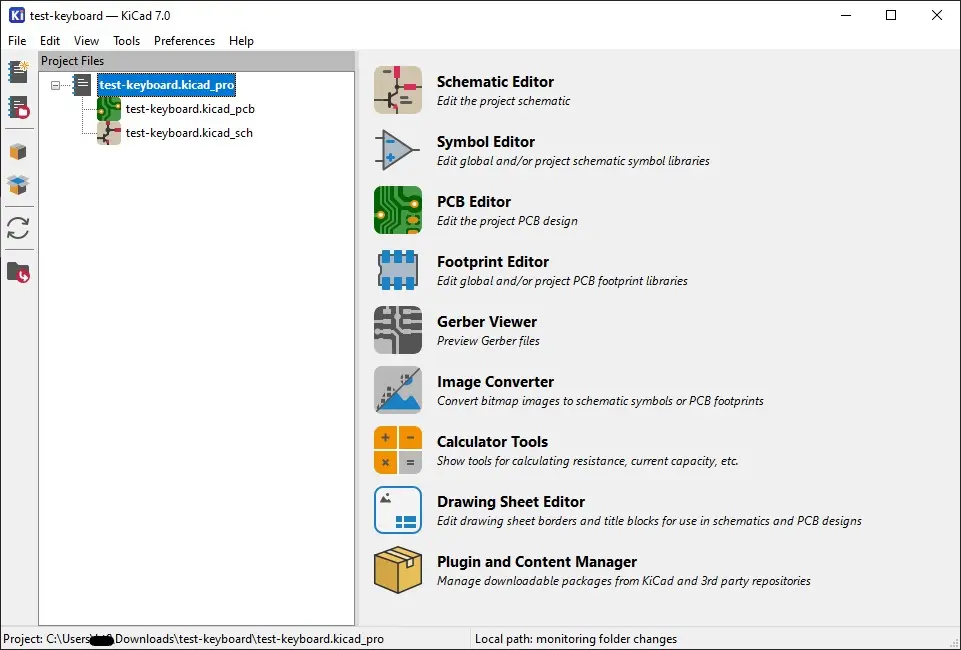The width and height of the screenshot is (961, 650).
Task: Click the Project Files panel header
Action: (197, 61)
